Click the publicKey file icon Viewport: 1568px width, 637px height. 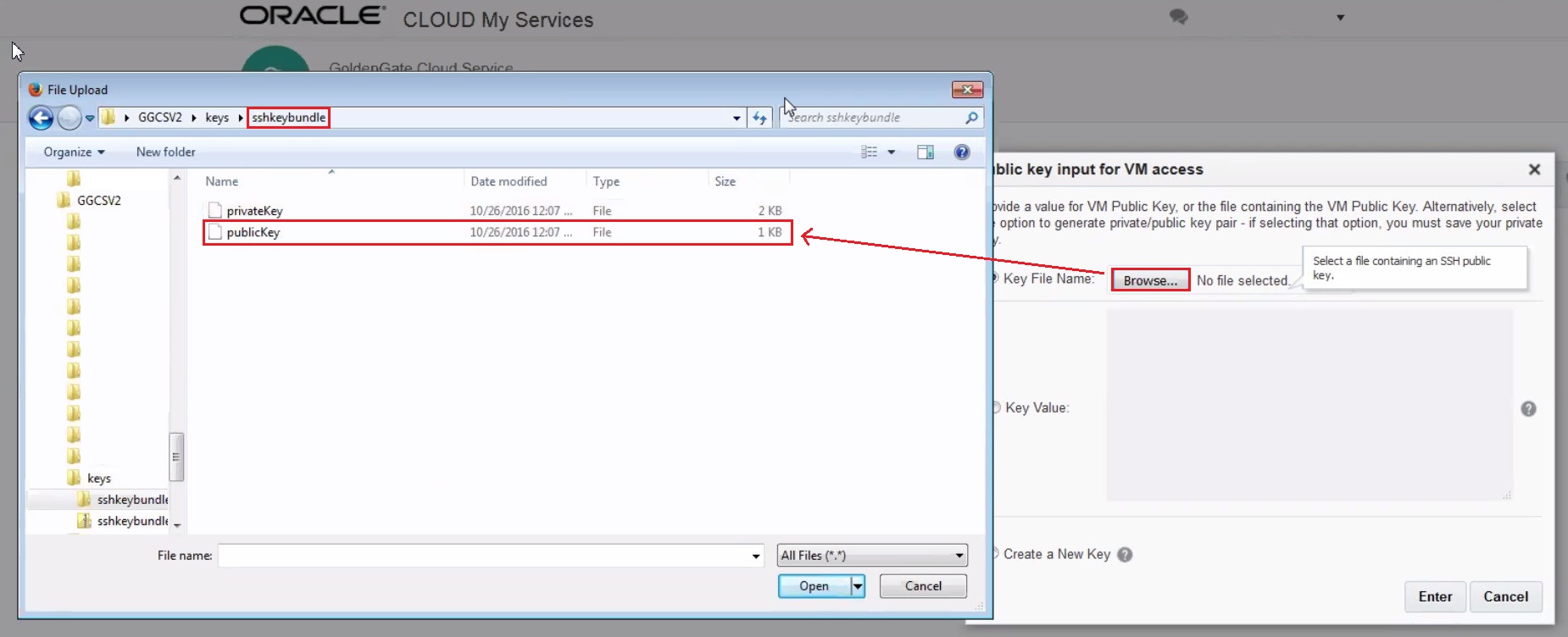(215, 232)
